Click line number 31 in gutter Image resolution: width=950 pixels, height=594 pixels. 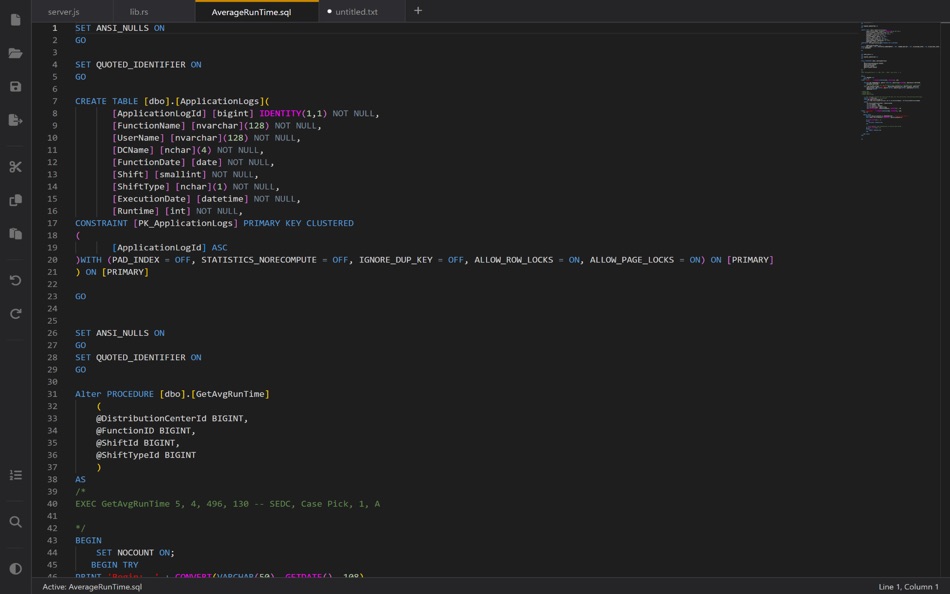[53, 394]
